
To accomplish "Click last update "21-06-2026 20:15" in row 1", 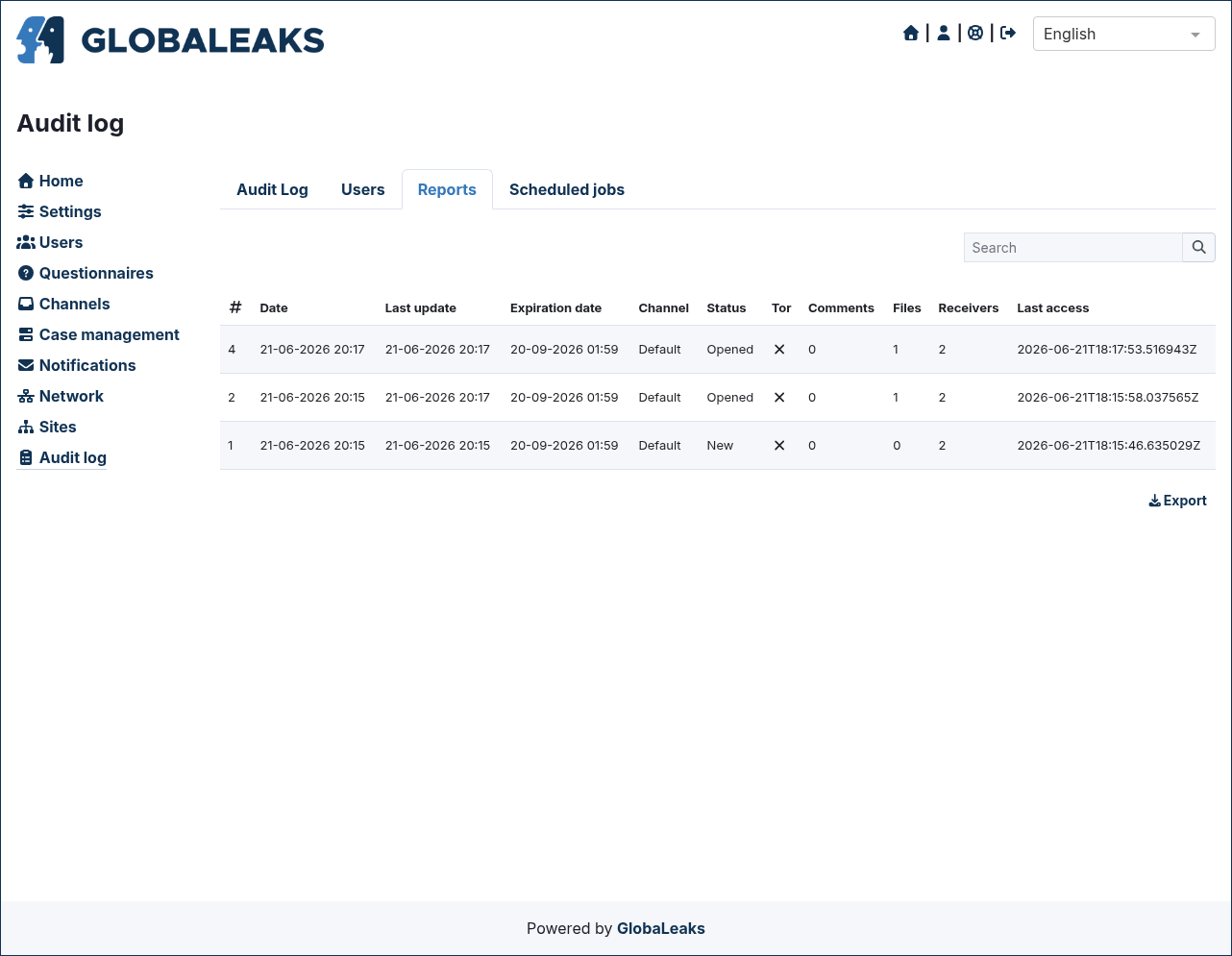I will (437, 446).
